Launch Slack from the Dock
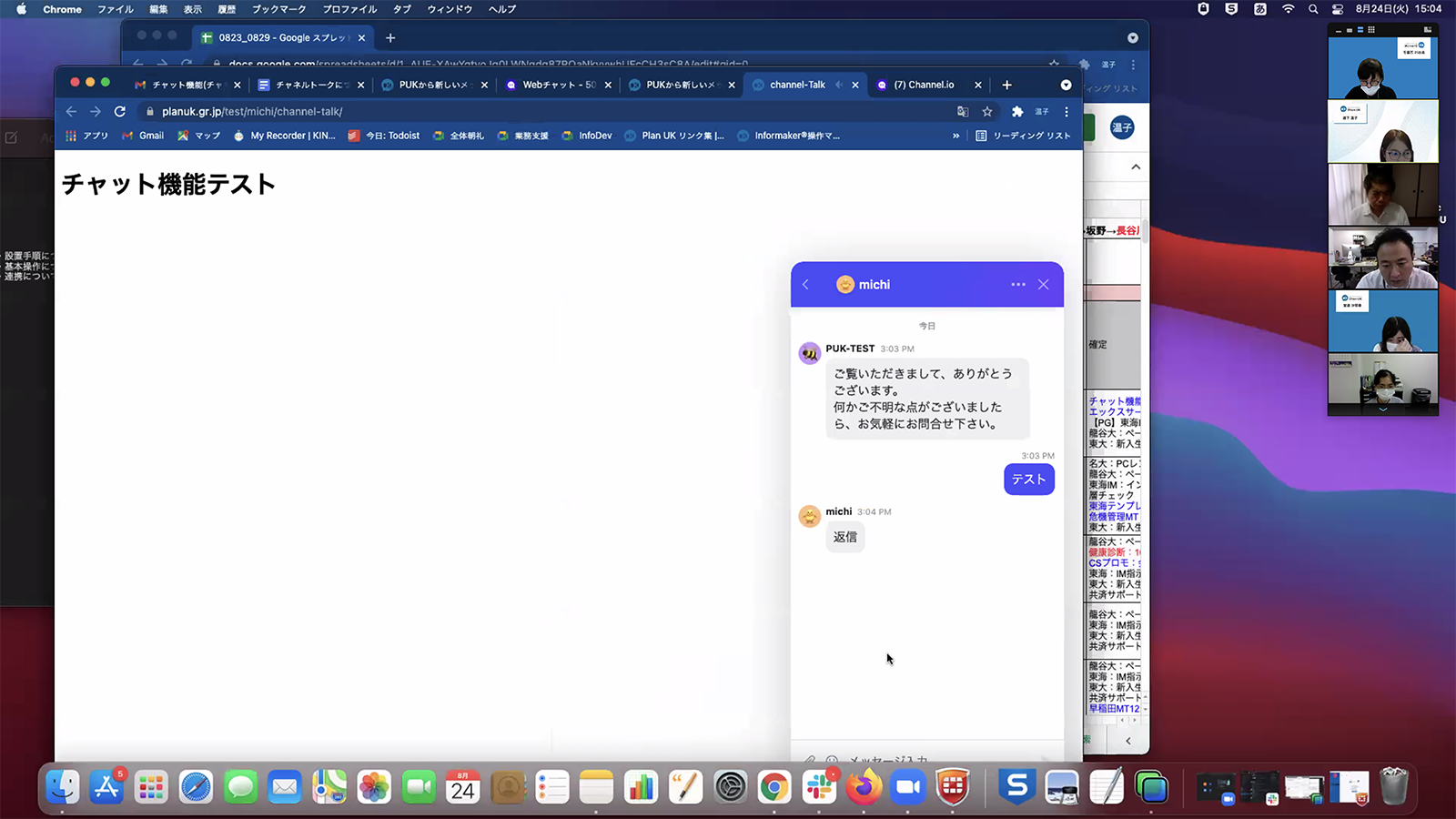The image size is (1456, 819). point(819,787)
